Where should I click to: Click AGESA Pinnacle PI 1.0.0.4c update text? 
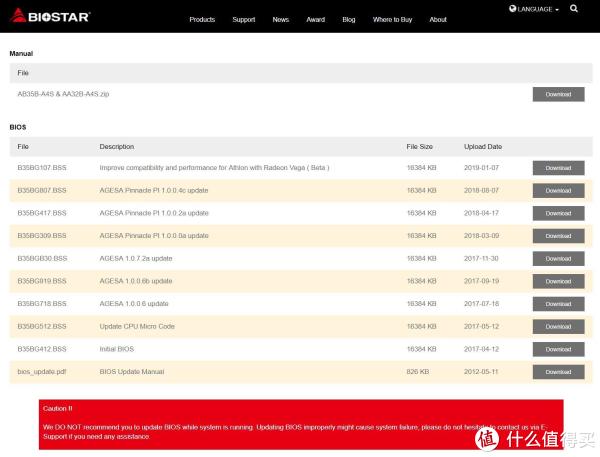click(154, 190)
